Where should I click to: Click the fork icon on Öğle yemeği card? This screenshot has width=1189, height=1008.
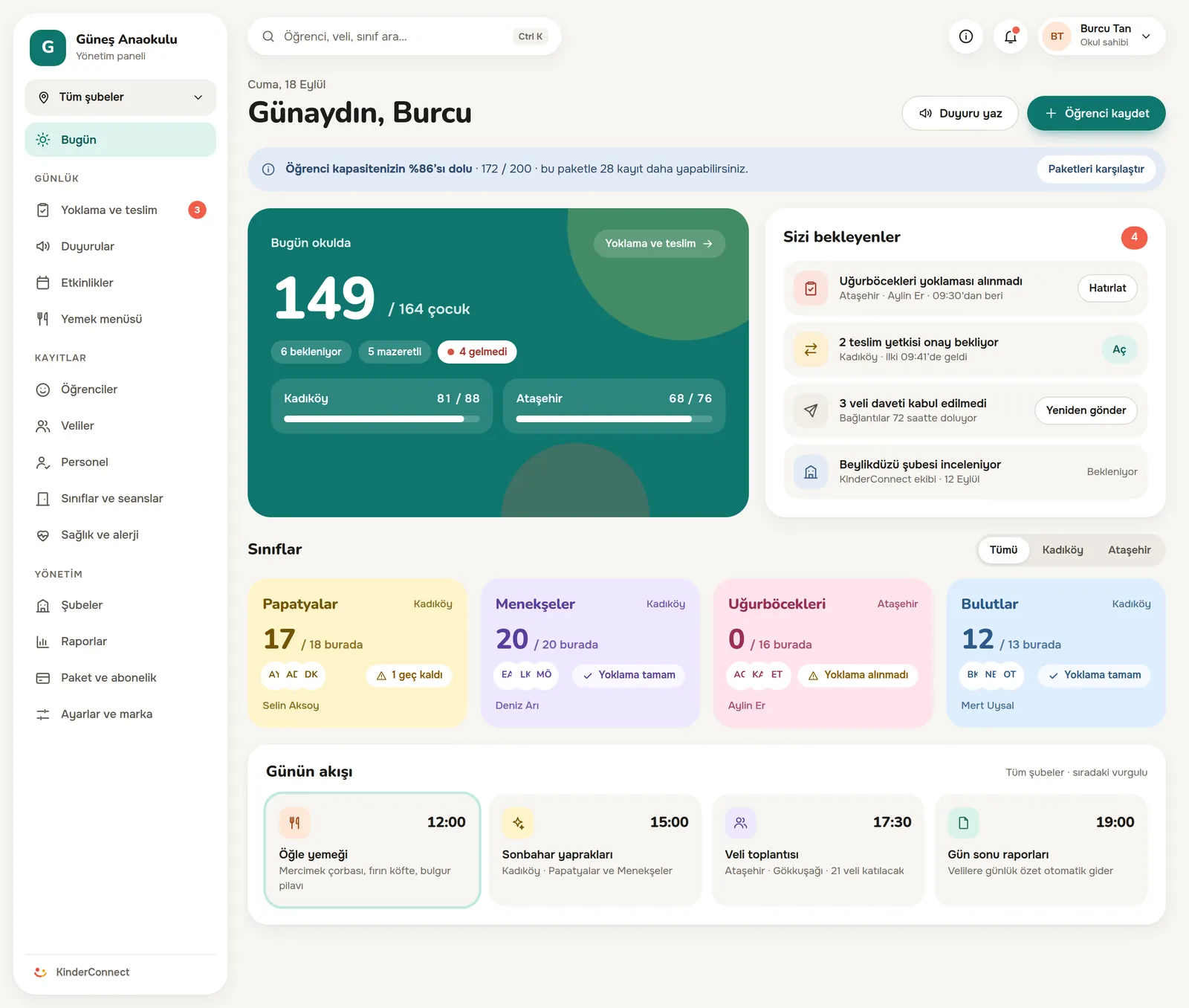click(x=294, y=822)
